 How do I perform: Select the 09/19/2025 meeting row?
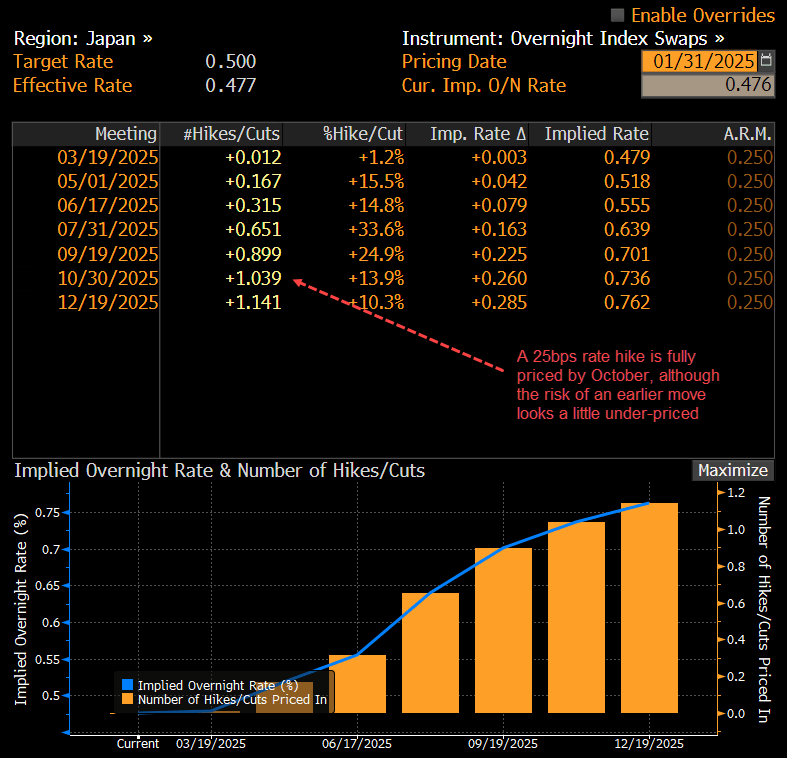click(x=394, y=254)
